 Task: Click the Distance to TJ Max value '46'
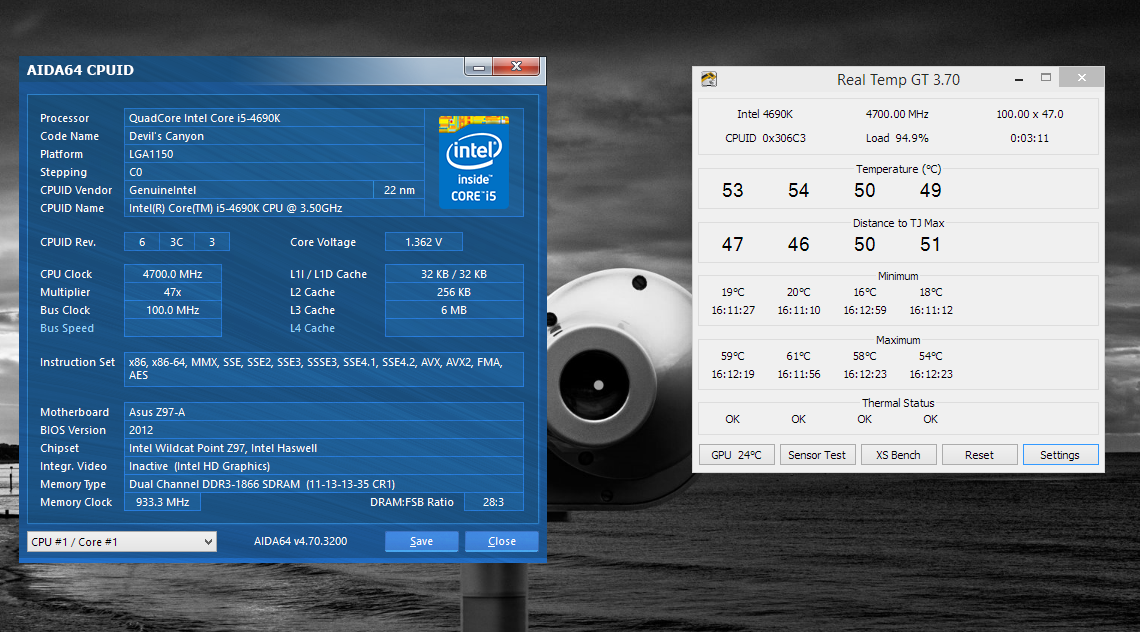click(798, 244)
